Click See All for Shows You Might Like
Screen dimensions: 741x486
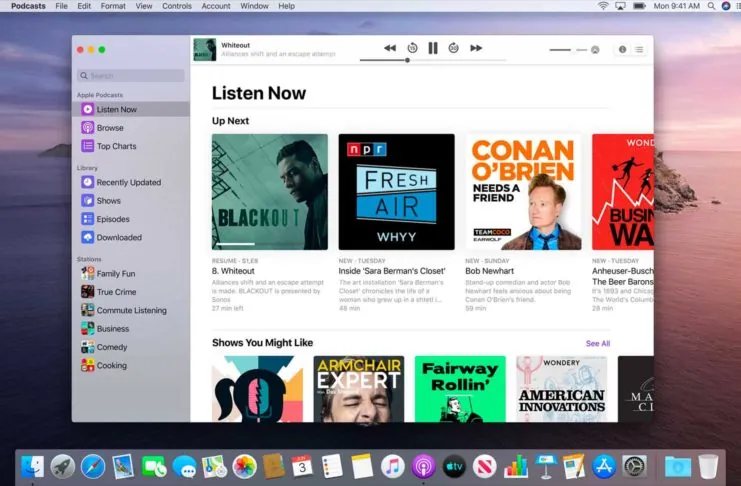coord(598,343)
